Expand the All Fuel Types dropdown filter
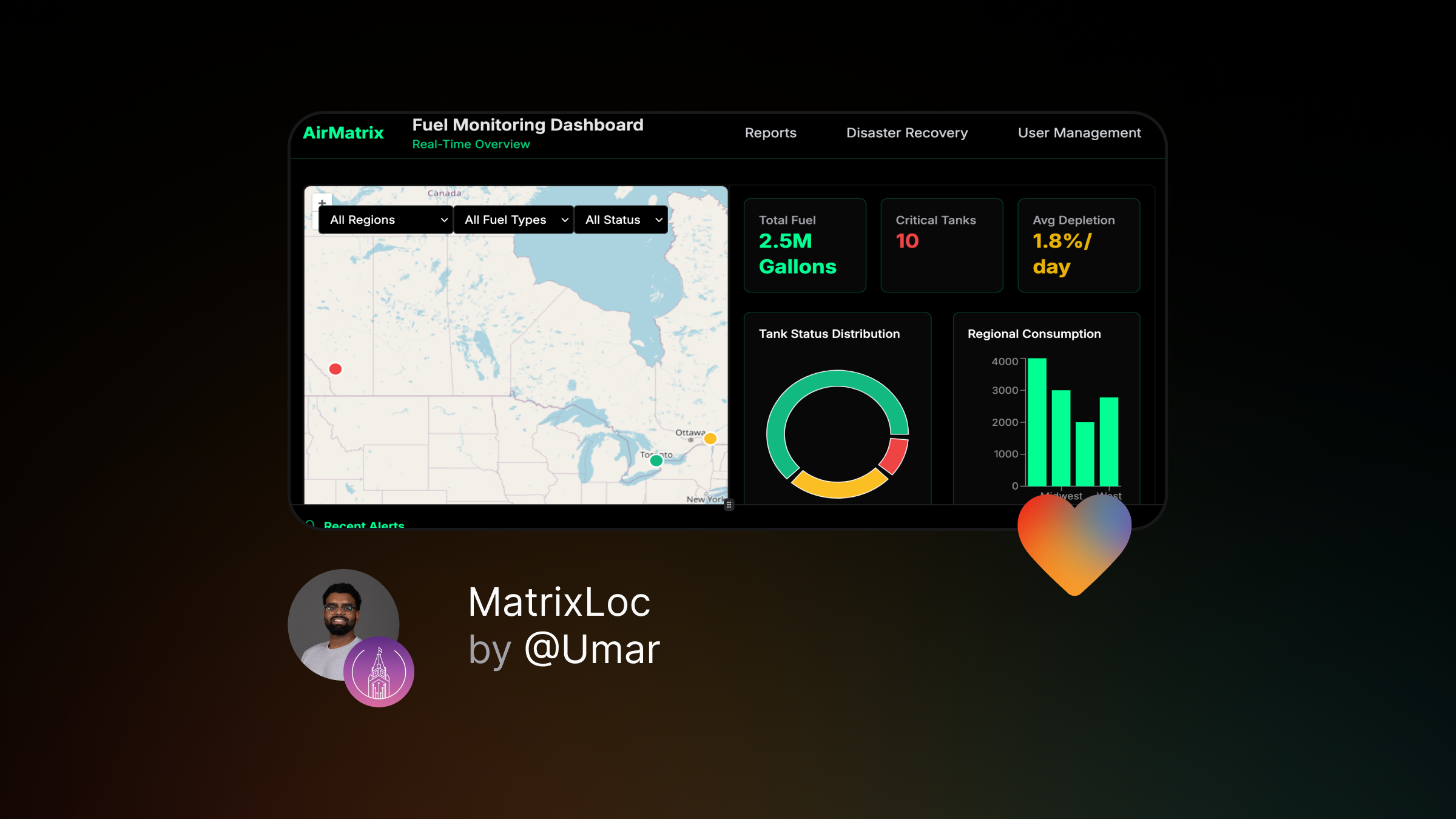This screenshot has height=819, width=1456. pos(512,219)
